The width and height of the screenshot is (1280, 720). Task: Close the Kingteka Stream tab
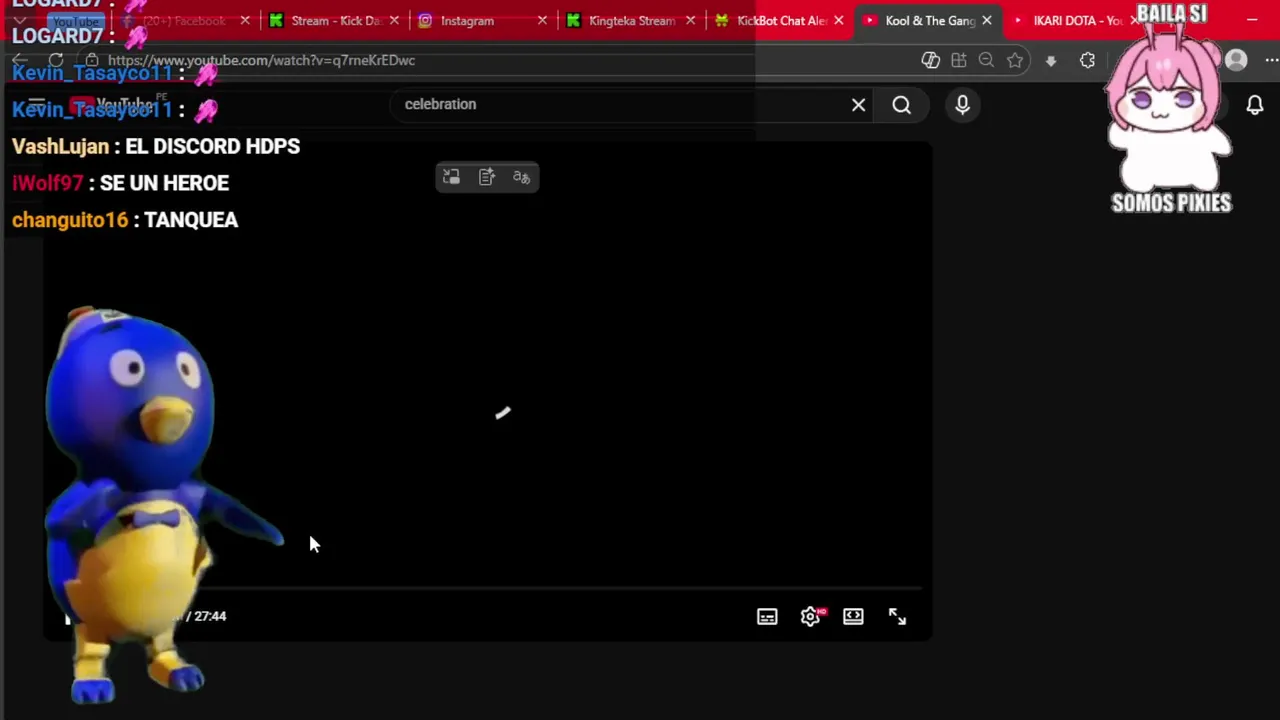pos(690,21)
